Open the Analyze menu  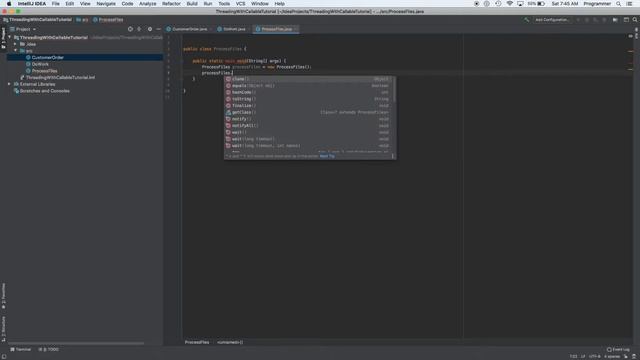click(147, 4)
